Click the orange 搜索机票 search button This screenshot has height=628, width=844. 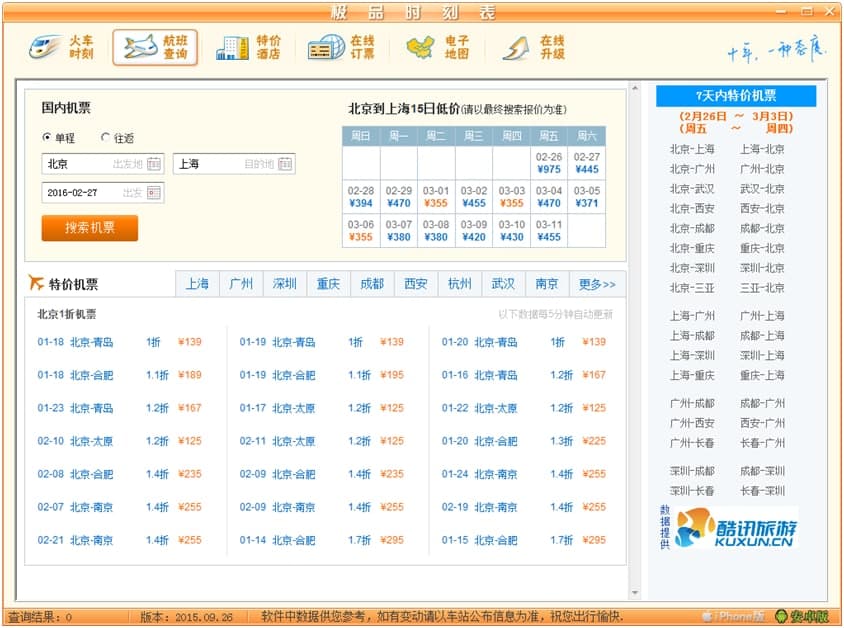(x=90, y=228)
